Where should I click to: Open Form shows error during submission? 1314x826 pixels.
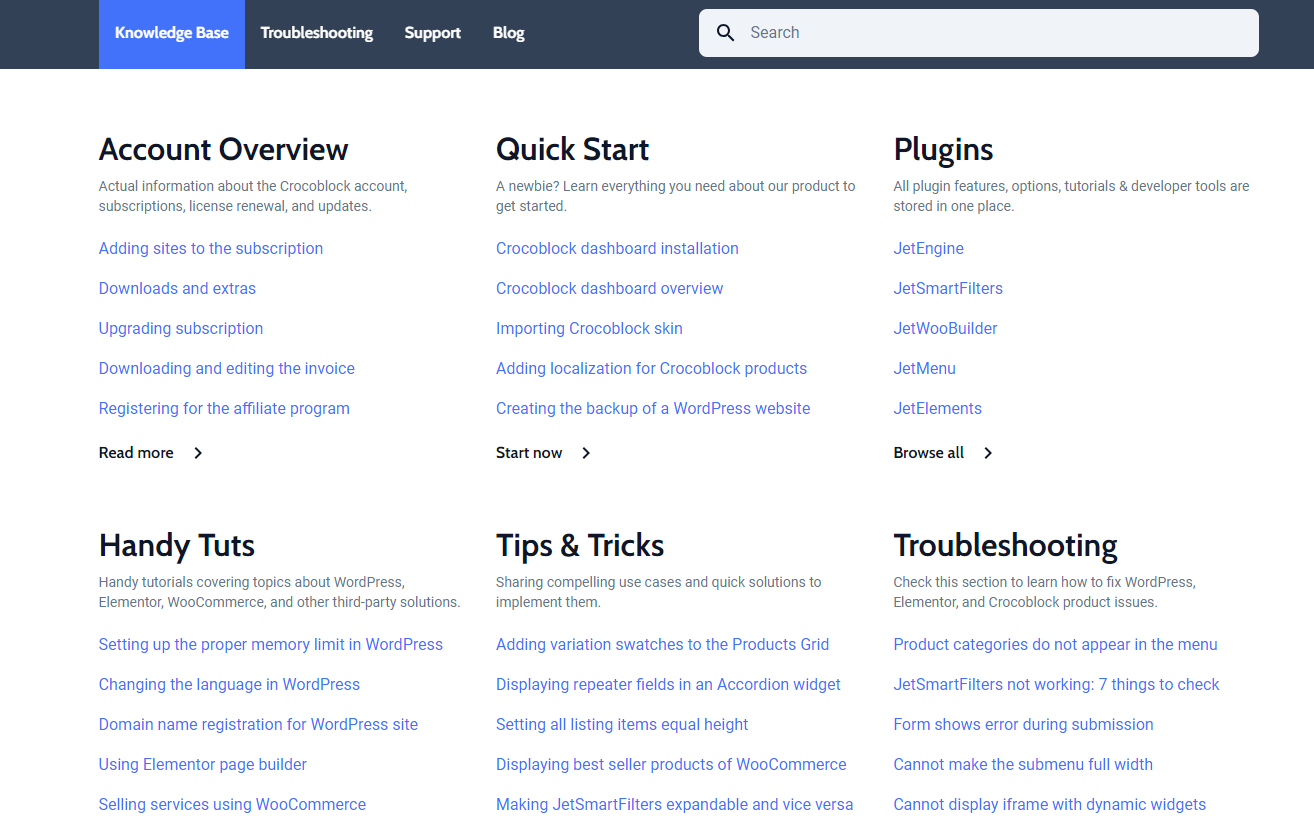(1024, 724)
